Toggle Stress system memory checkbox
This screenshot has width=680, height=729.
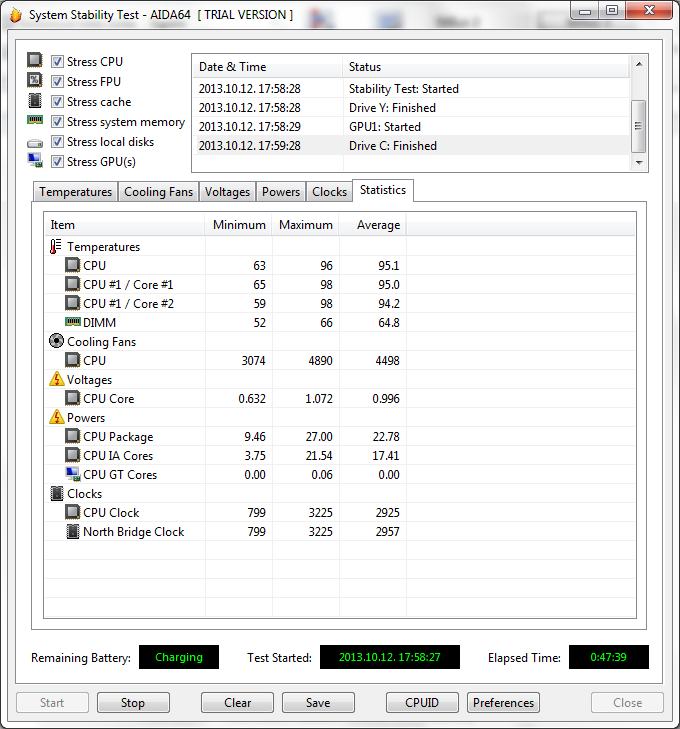point(57,121)
